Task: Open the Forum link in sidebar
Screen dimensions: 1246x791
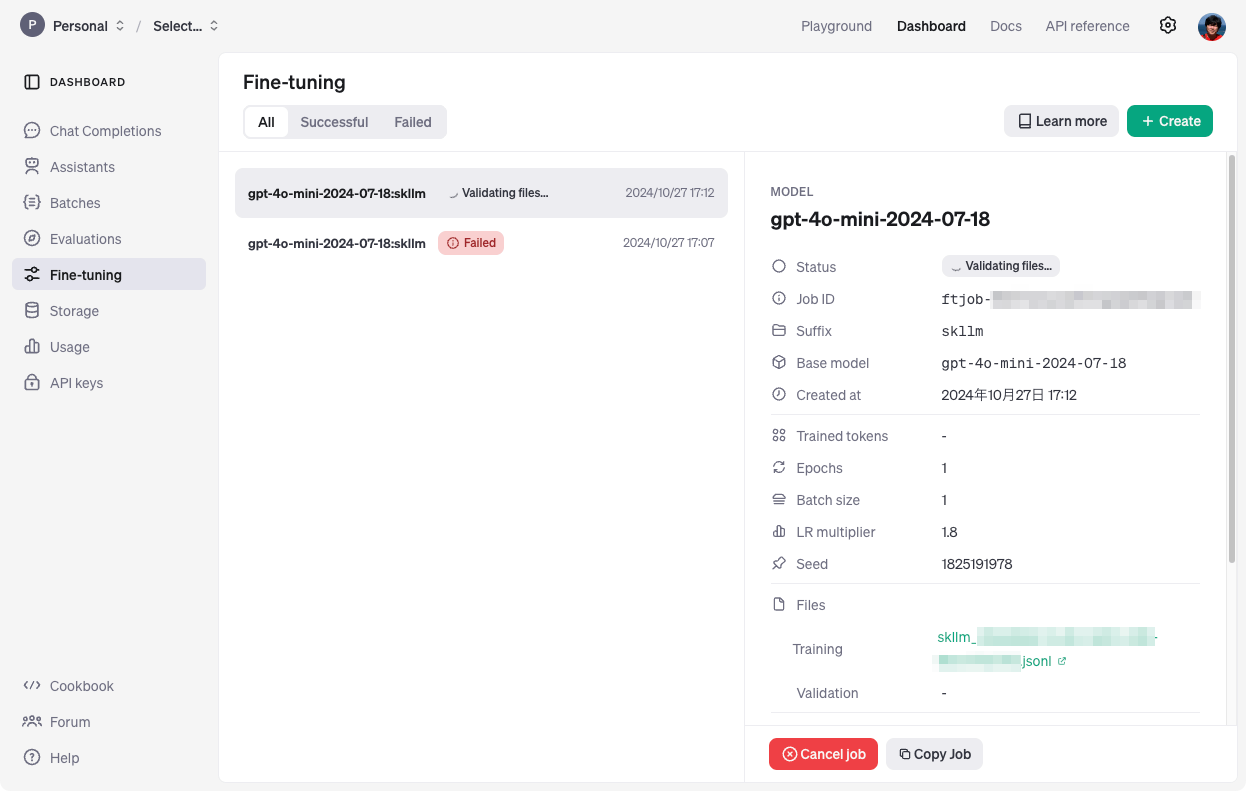Action: click(x=70, y=722)
